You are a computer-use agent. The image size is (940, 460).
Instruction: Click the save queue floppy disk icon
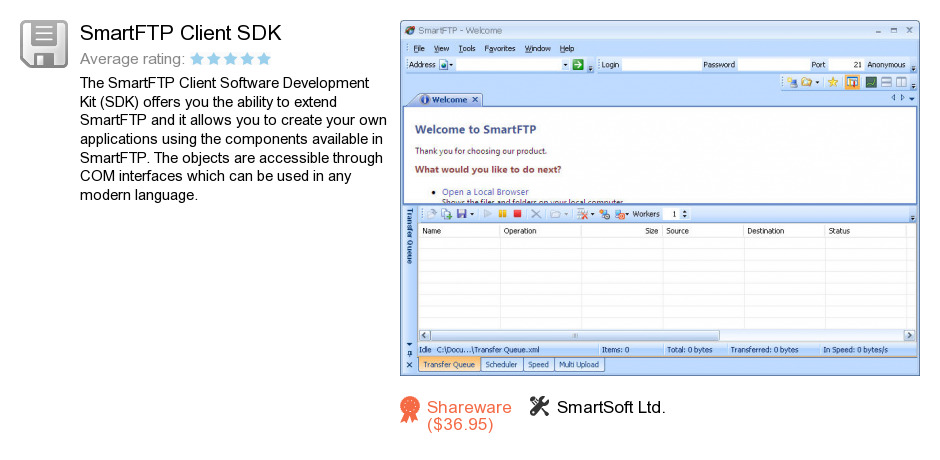coord(462,214)
